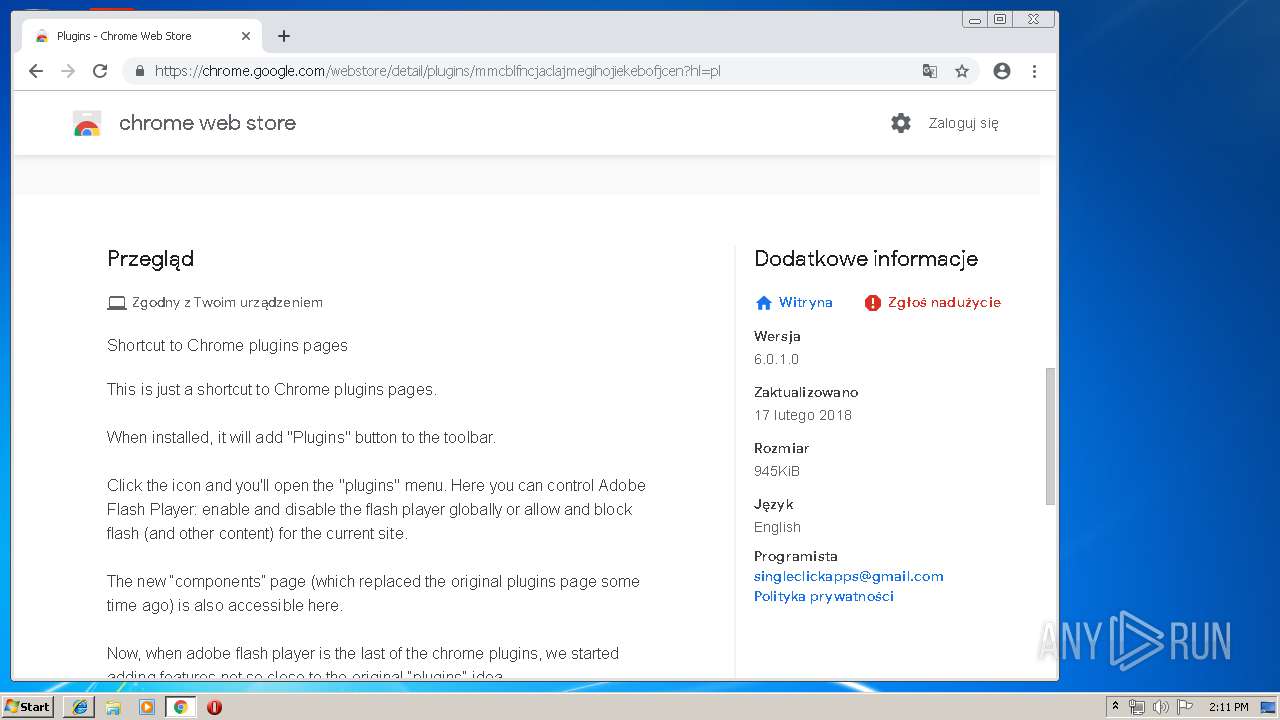The width and height of the screenshot is (1280, 720).
Task: Click the Show desktop button
Action: click(1268, 707)
